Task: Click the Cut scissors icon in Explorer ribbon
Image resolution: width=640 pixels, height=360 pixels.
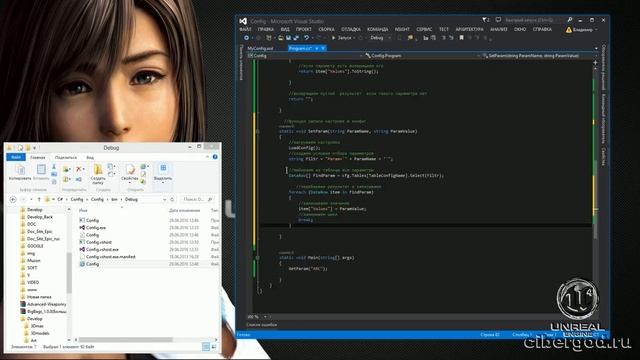Action: click(x=54, y=167)
